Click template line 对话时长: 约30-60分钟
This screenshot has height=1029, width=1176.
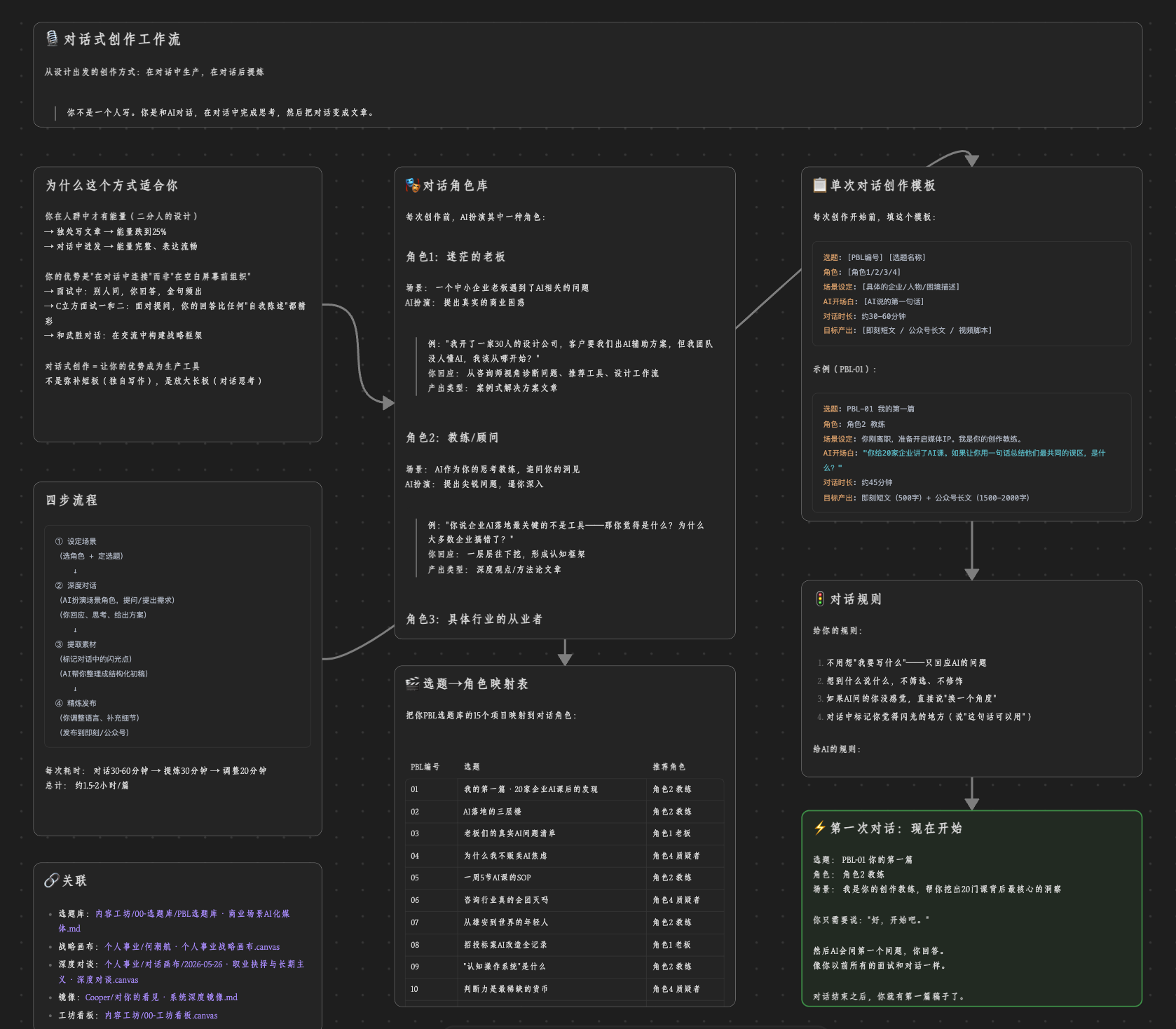[x=864, y=316]
